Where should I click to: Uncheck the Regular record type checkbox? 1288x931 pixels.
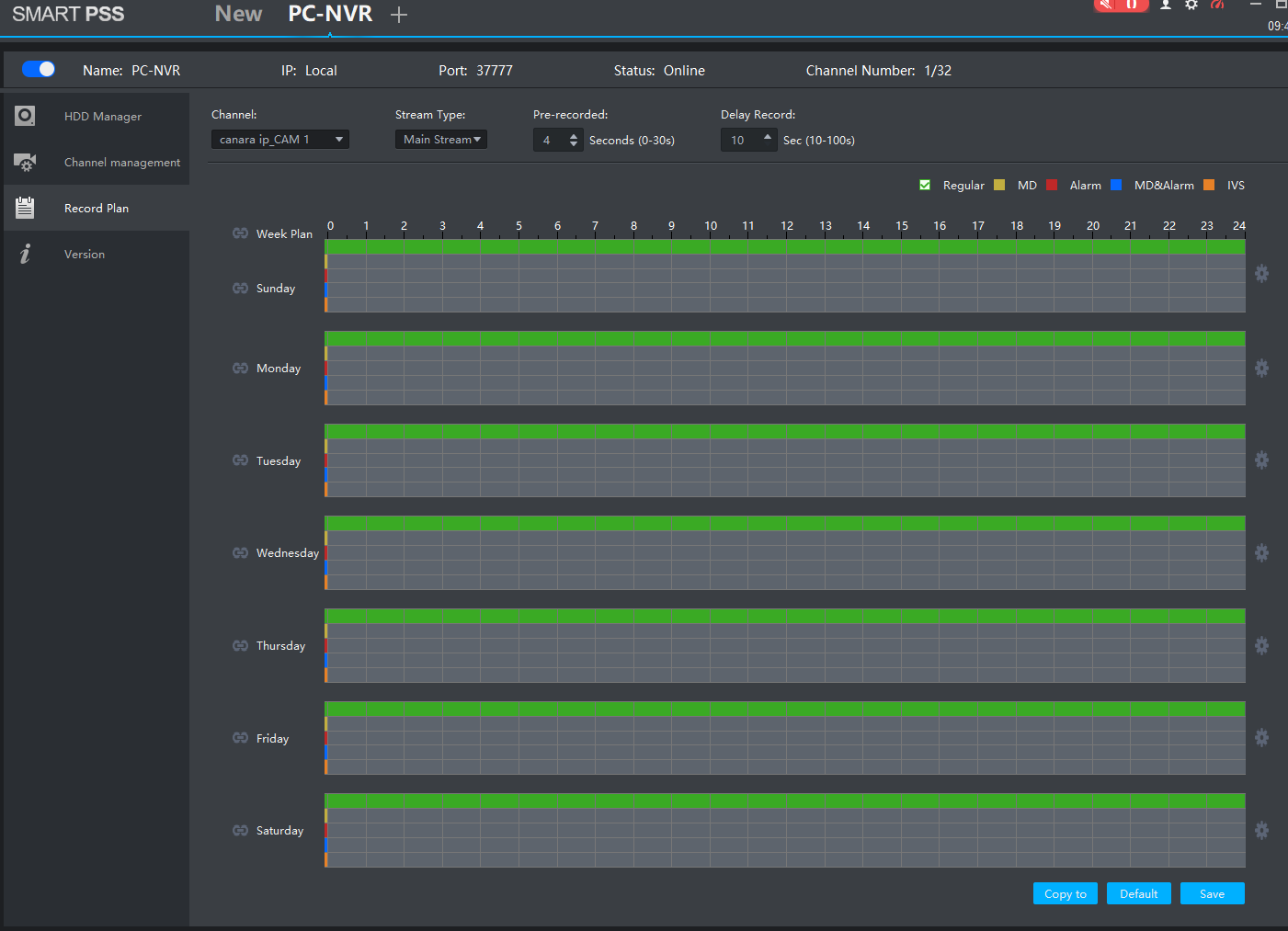tap(924, 185)
